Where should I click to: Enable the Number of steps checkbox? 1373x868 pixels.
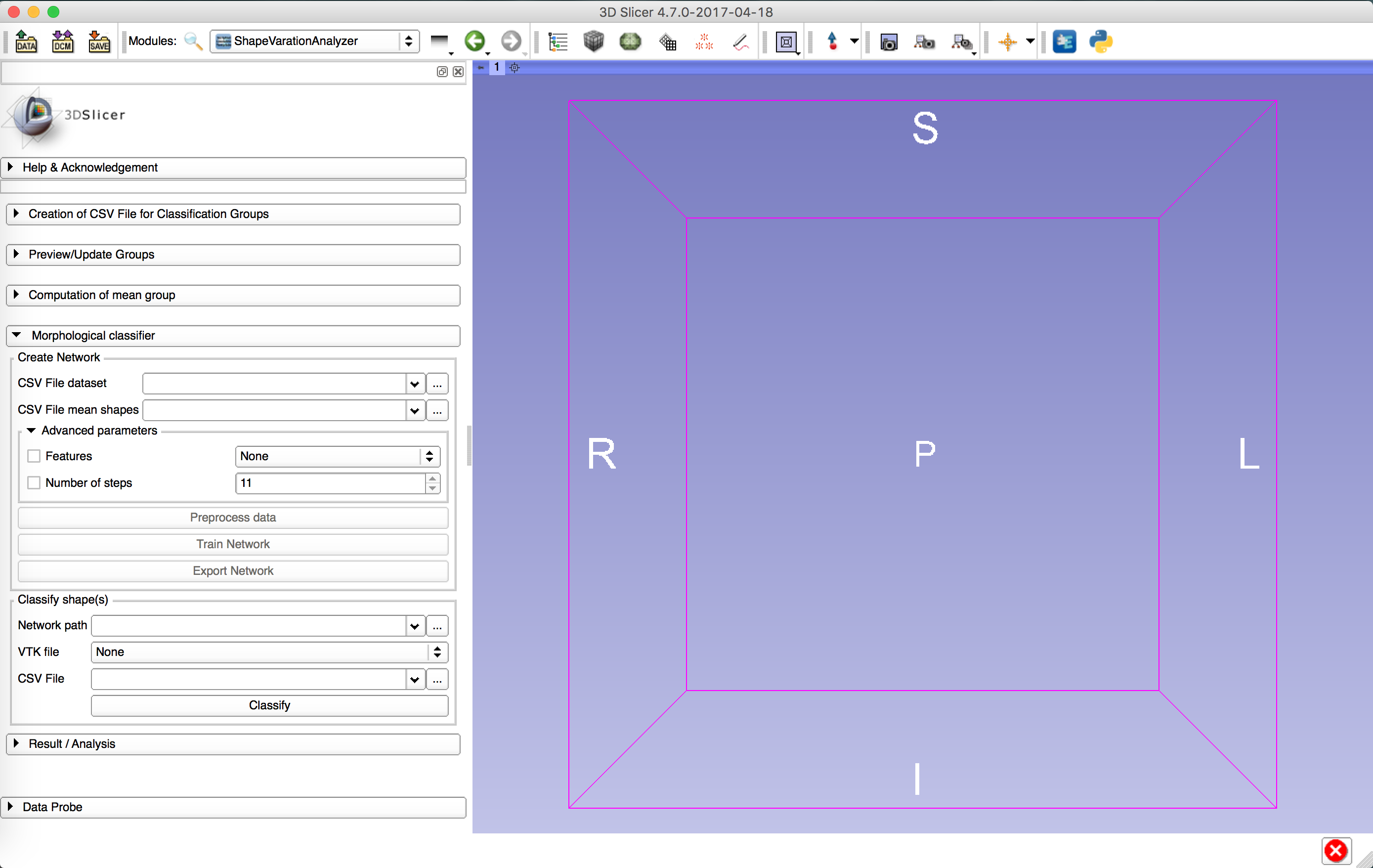[x=34, y=483]
